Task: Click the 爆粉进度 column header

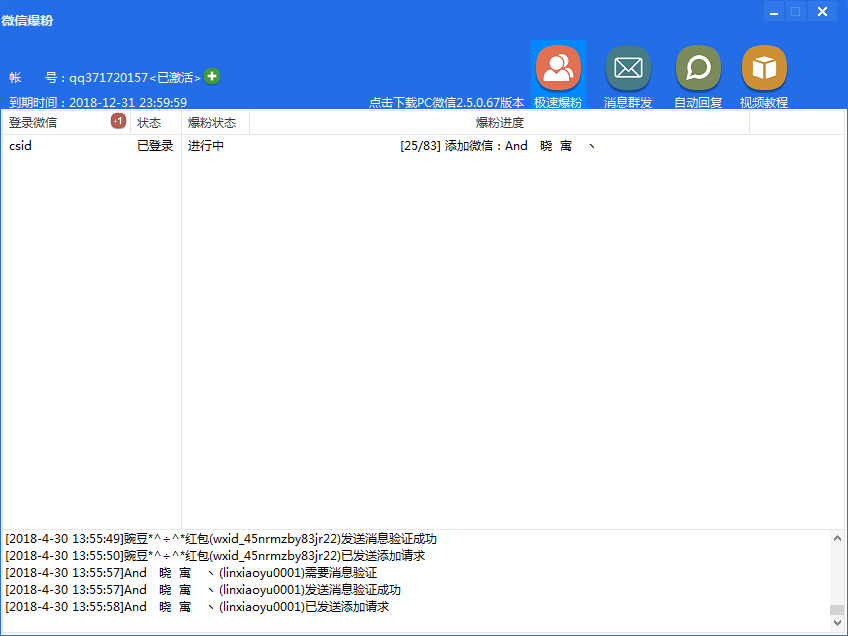Action: [x=499, y=123]
